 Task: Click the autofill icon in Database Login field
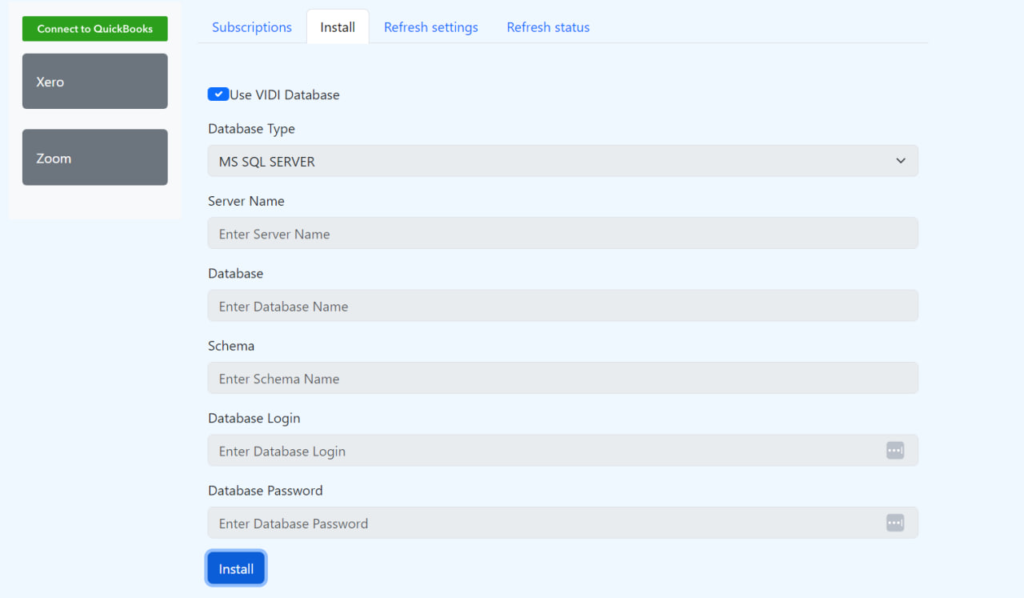pyautogui.click(x=895, y=451)
